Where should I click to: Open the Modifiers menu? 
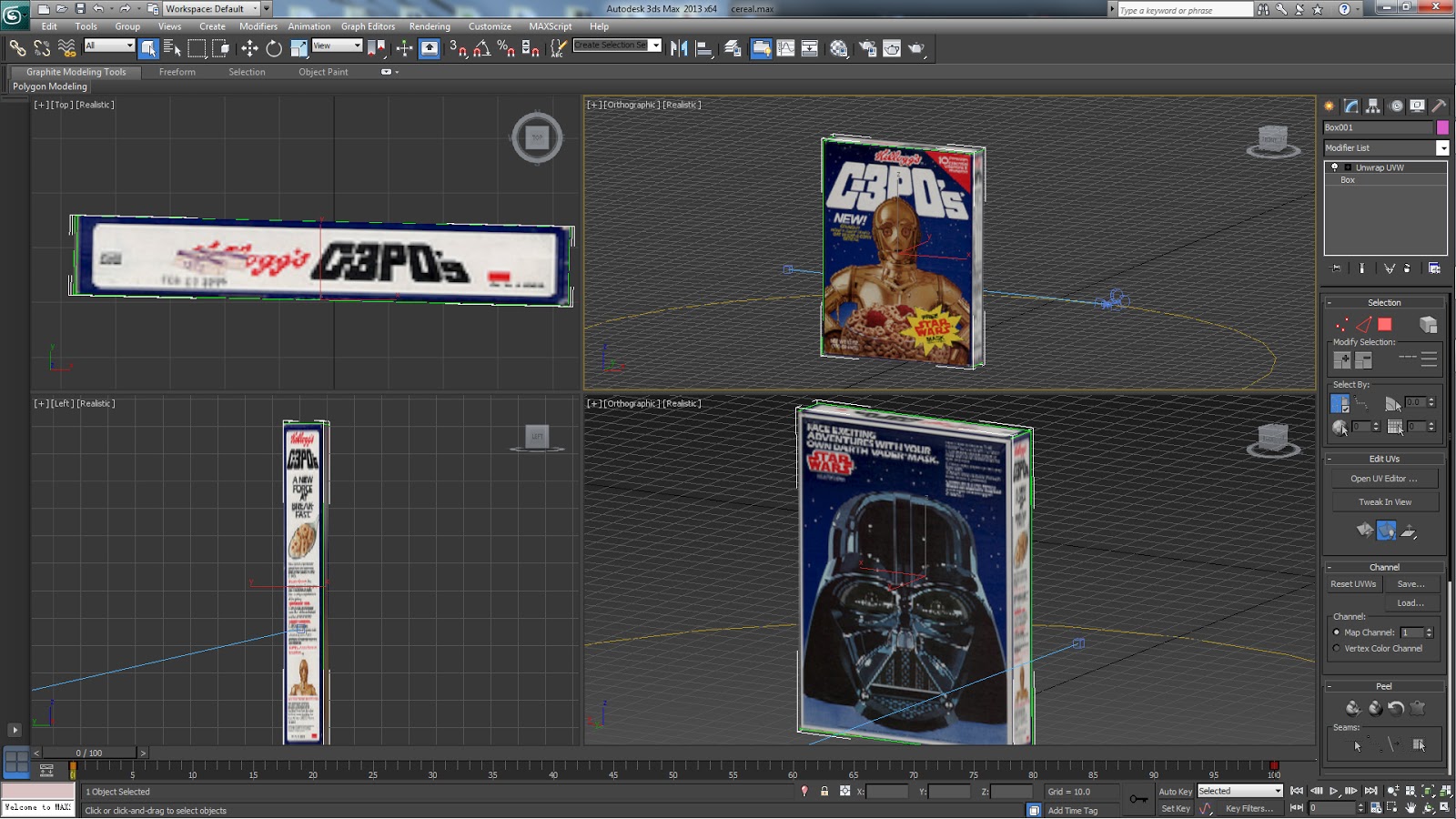click(258, 26)
